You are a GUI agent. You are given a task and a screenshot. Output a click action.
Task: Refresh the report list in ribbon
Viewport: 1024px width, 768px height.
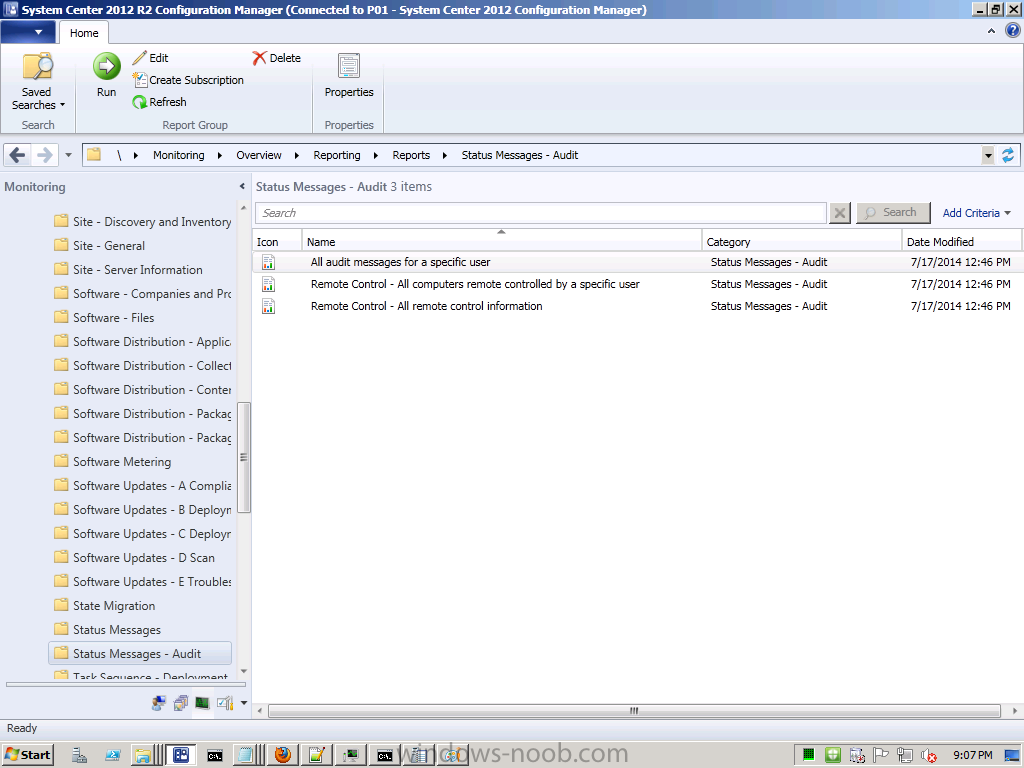coord(159,102)
